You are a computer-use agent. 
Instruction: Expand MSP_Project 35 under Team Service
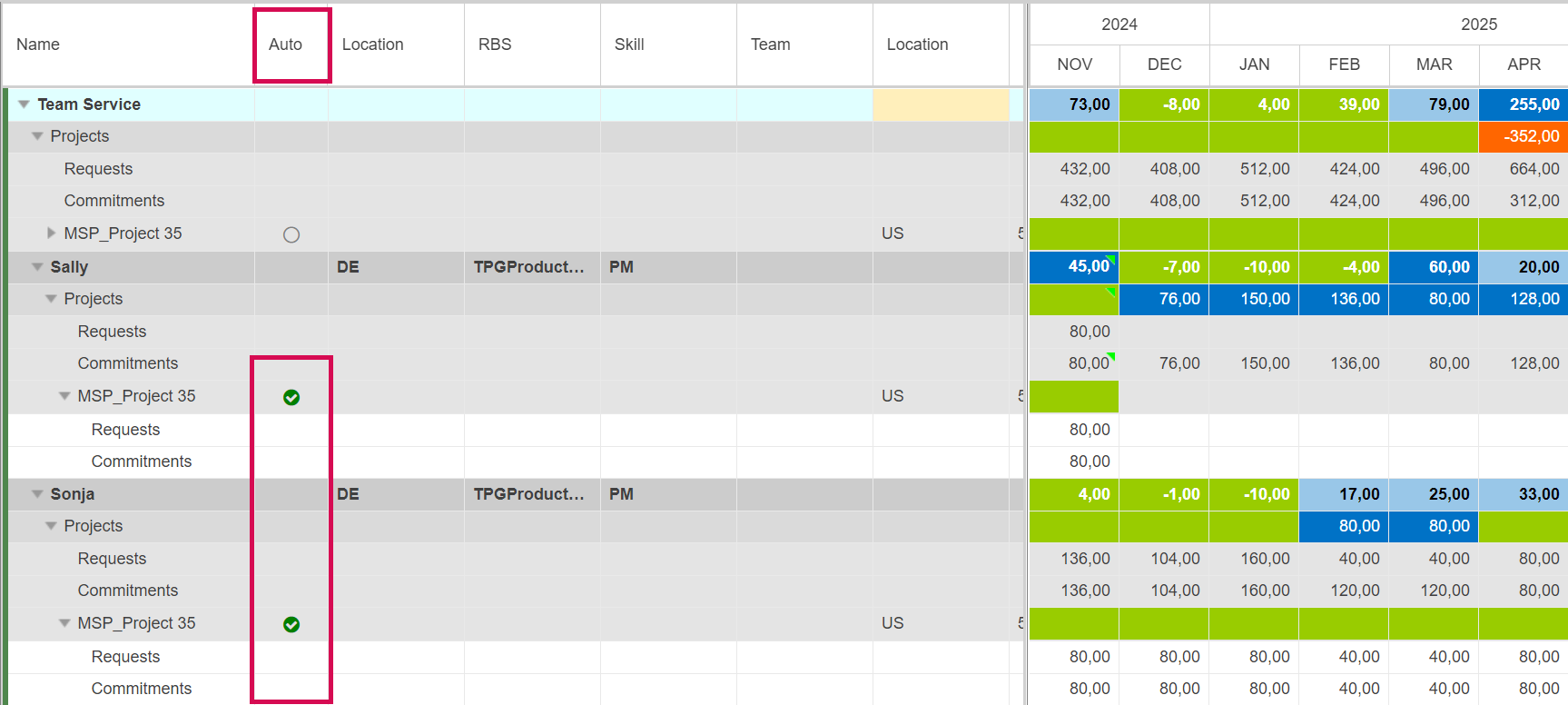coord(52,233)
